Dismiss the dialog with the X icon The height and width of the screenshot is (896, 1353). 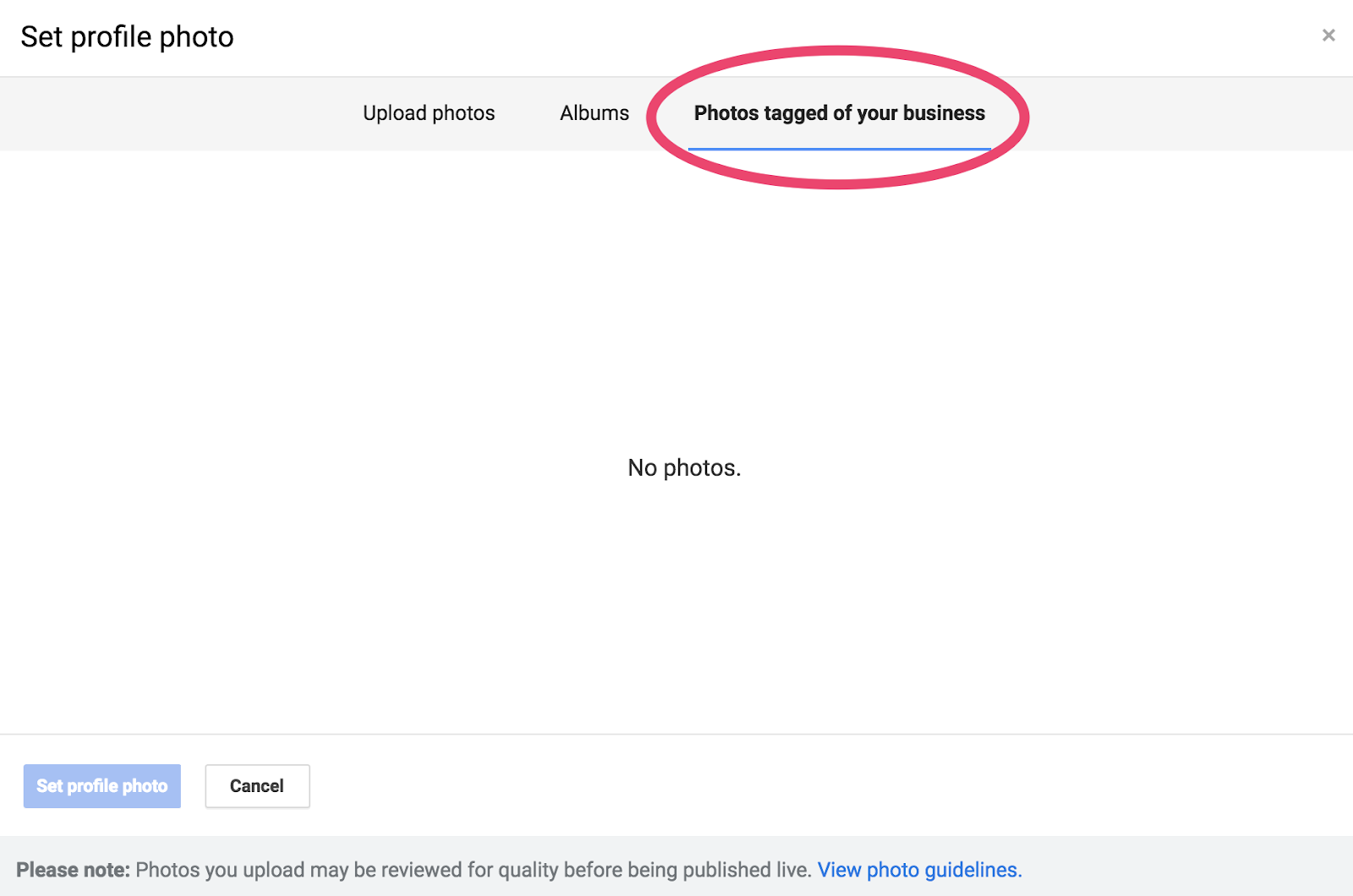(x=1328, y=36)
